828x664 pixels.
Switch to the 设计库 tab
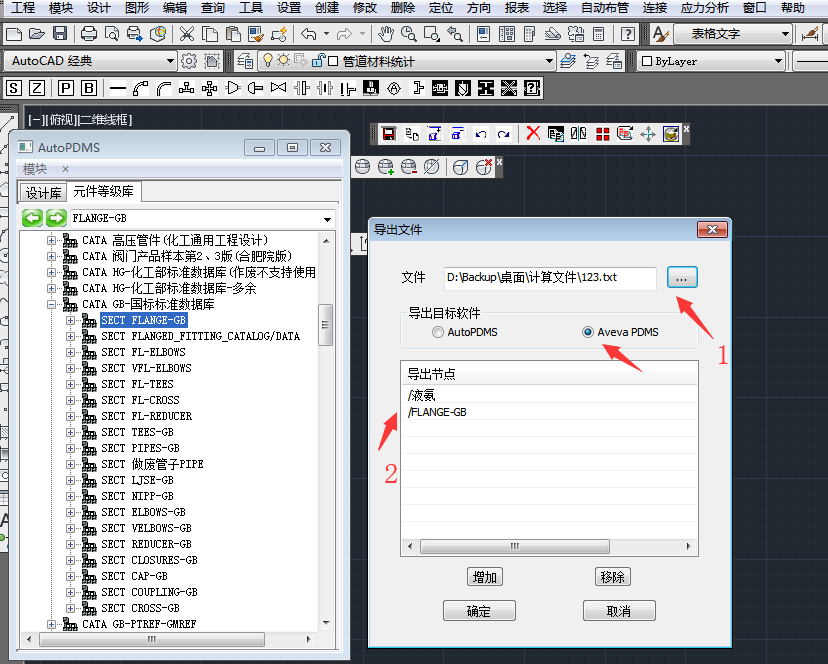(43, 192)
